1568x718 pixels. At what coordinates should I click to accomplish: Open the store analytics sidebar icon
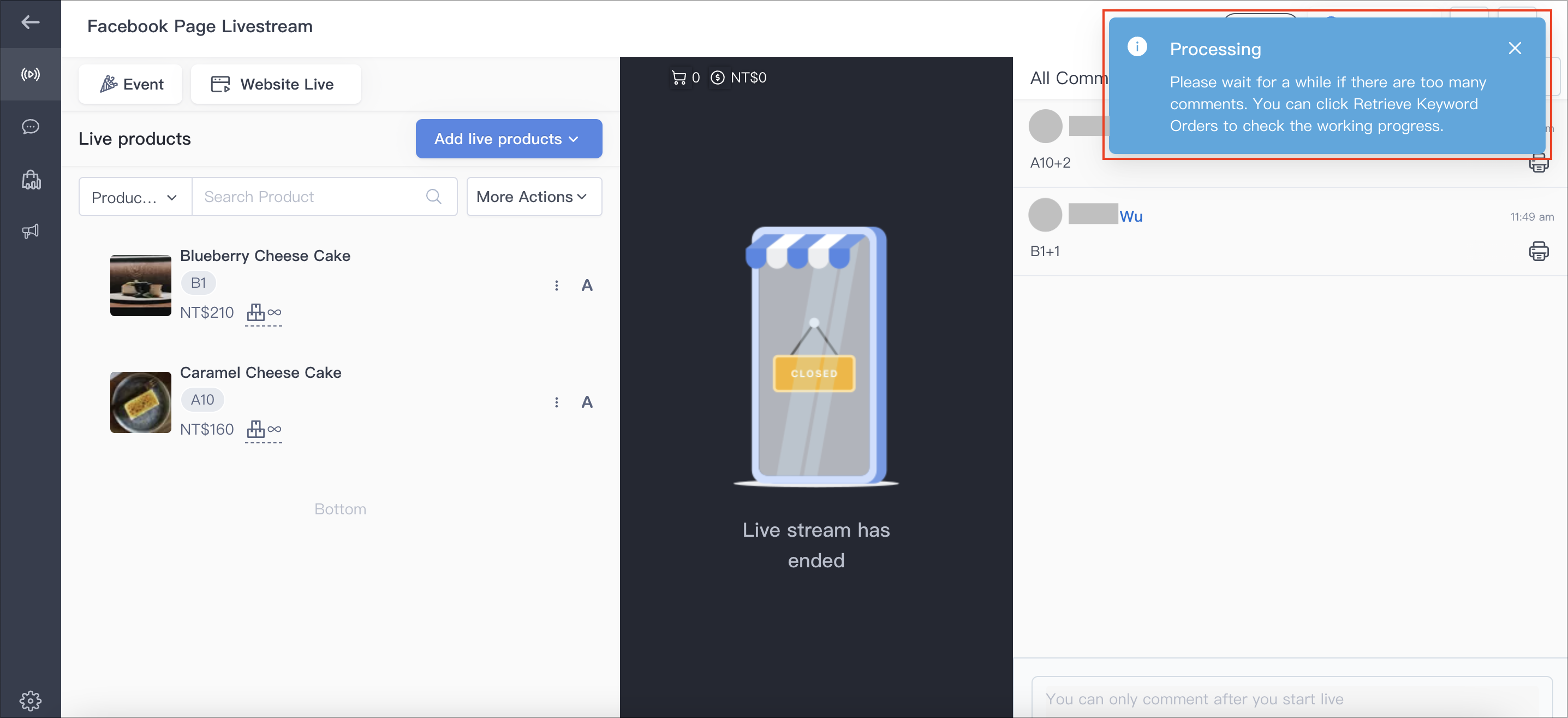[31, 180]
